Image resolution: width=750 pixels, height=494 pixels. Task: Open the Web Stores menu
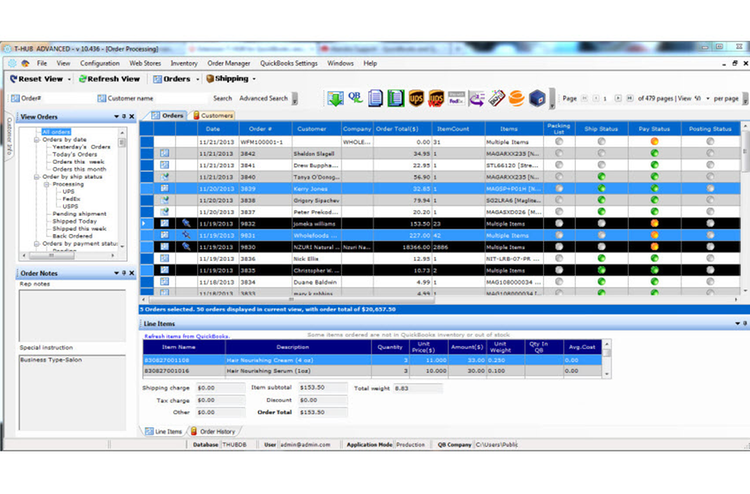tap(145, 63)
